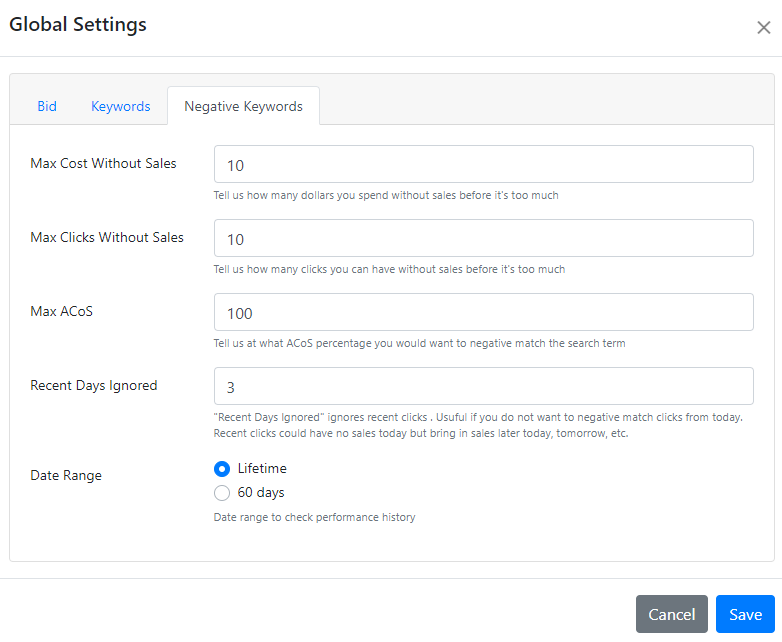Switch to the Bid tab
This screenshot has width=782, height=642.
[x=47, y=106]
